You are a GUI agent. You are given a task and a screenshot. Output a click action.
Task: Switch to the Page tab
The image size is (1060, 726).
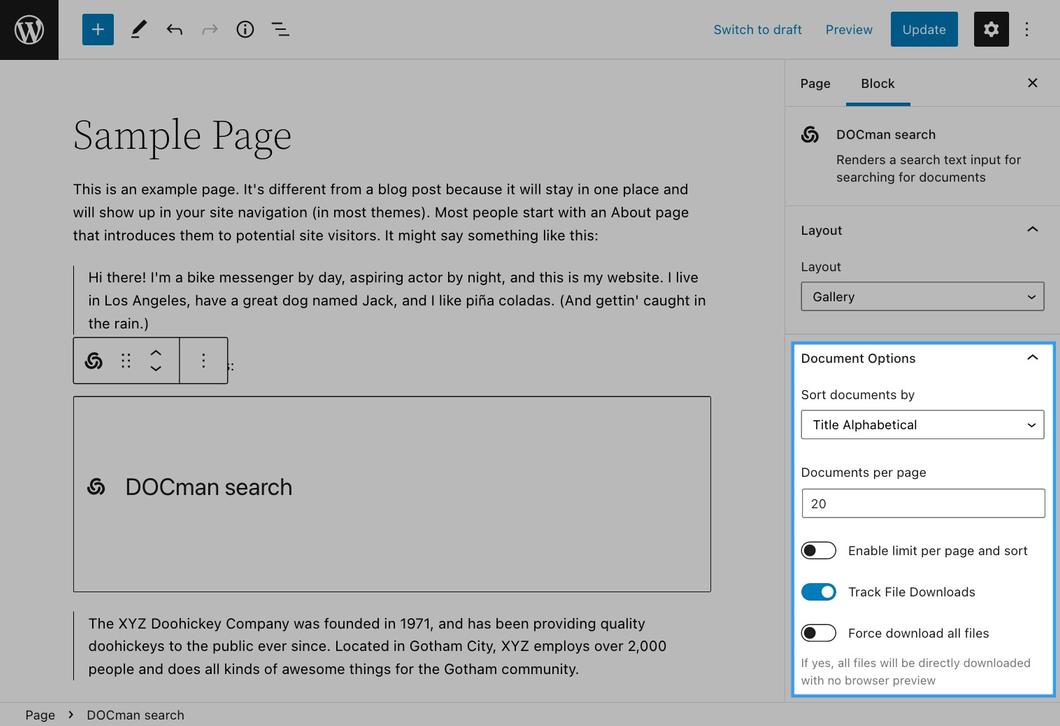[815, 83]
